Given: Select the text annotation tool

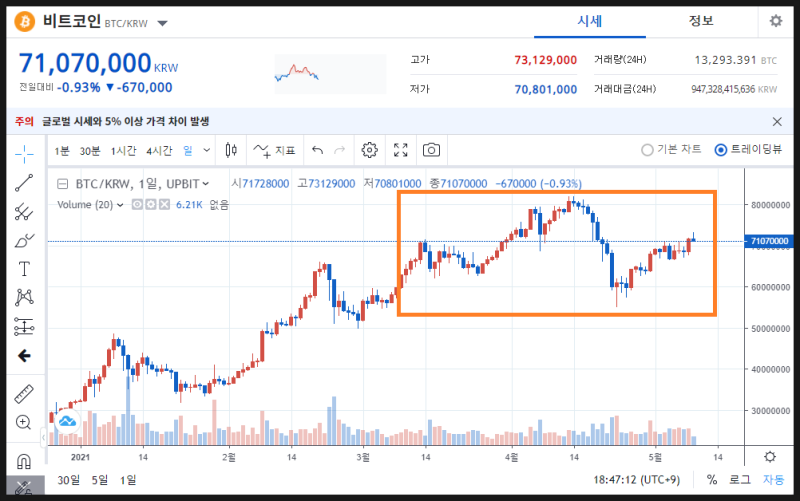Looking at the screenshot, I should (x=24, y=269).
